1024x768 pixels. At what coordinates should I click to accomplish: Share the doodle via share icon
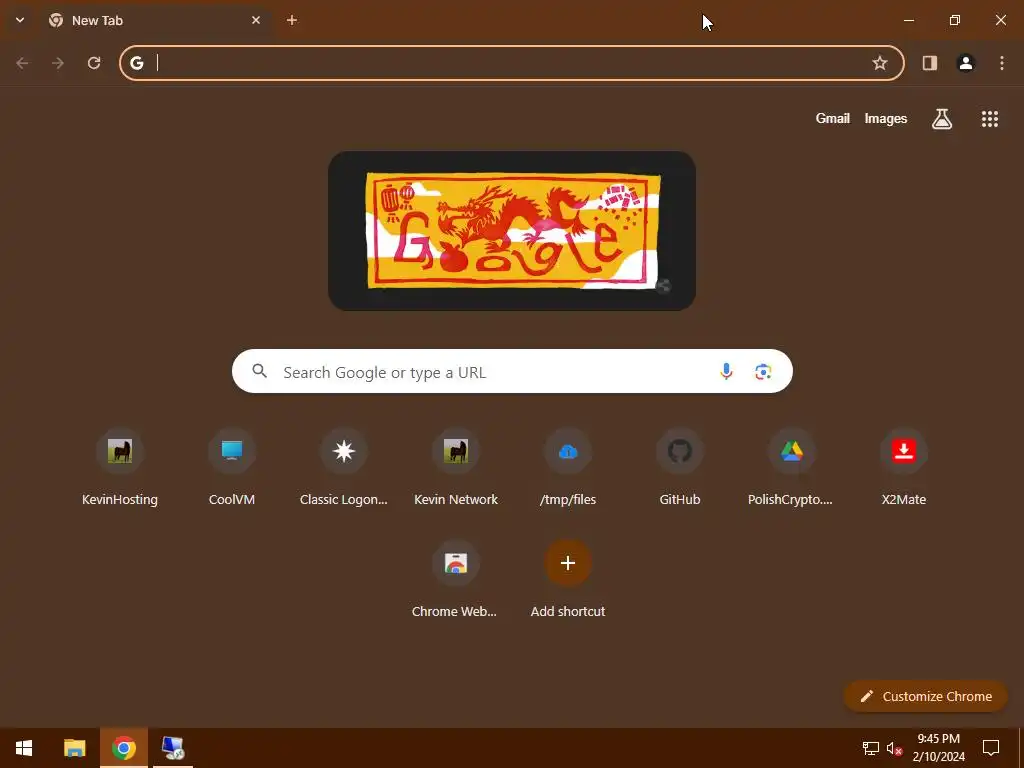[x=663, y=285]
